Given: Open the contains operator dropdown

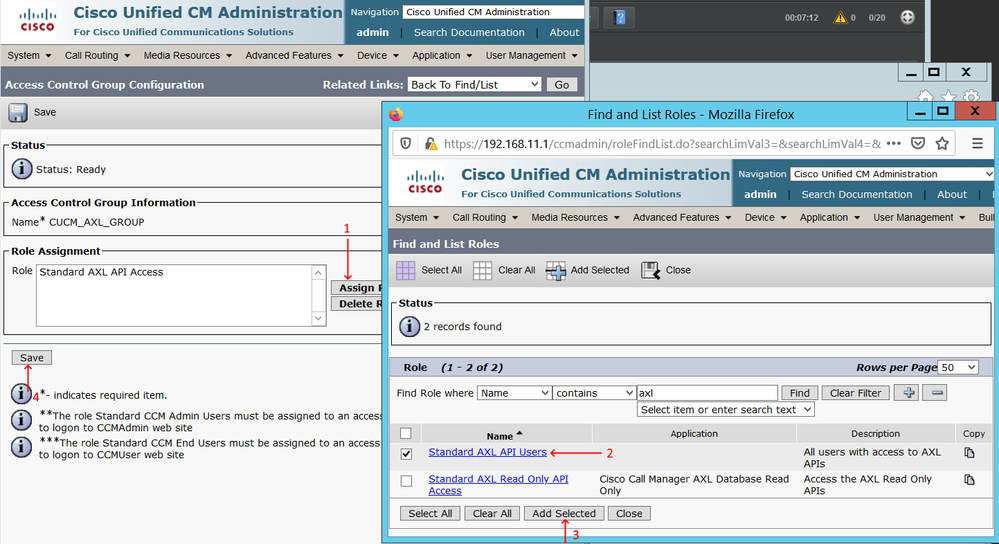Looking at the screenshot, I should (x=593, y=393).
